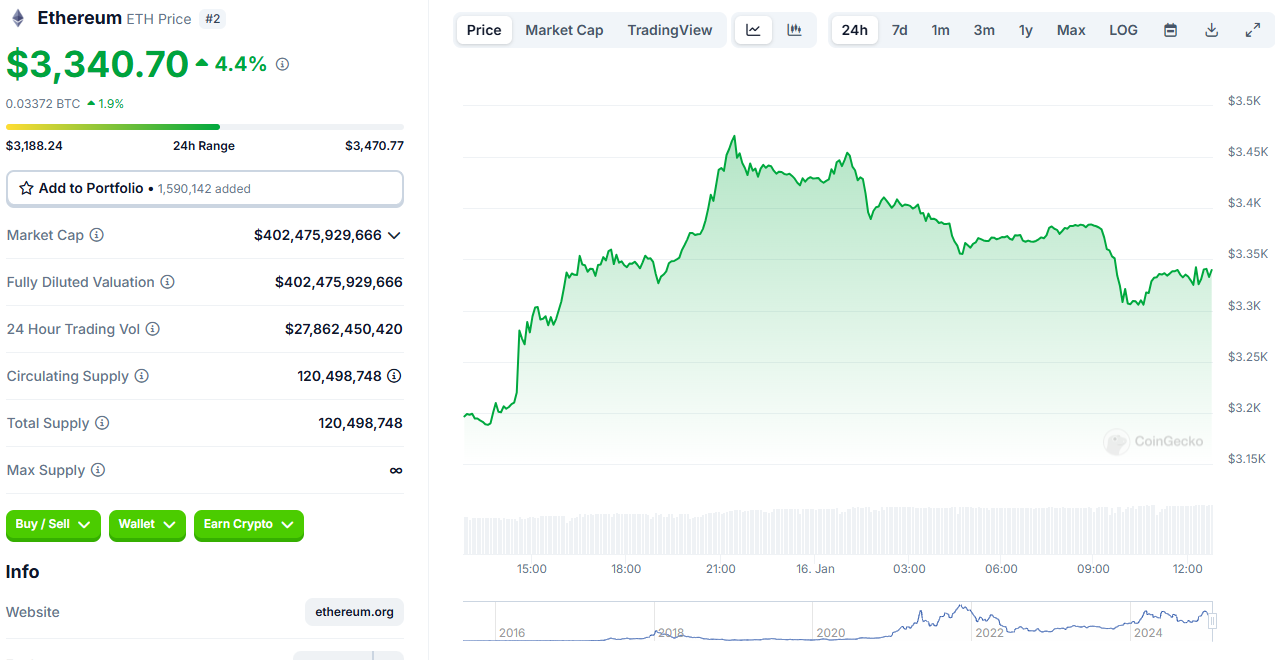The height and width of the screenshot is (660, 1275).
Task: Click the 24 hour trading volume value $27,862,450,420
Action: (x=344, y=329)
